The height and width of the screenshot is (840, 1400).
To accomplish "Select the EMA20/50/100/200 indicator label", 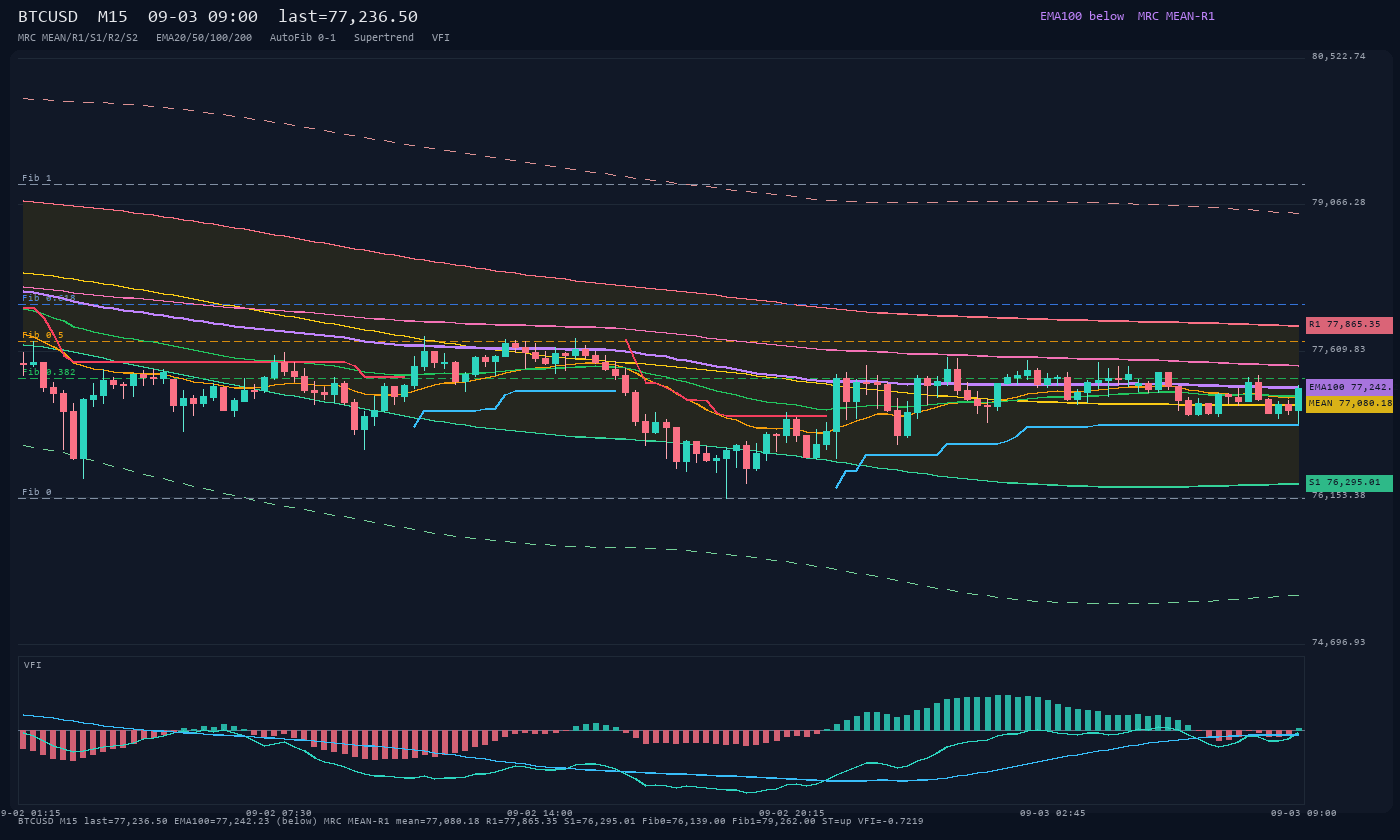I will [x=204, y=38].
